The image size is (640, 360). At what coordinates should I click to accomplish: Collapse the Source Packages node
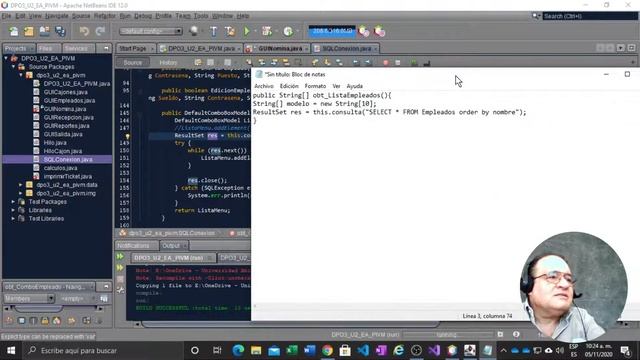pos(13,67)
